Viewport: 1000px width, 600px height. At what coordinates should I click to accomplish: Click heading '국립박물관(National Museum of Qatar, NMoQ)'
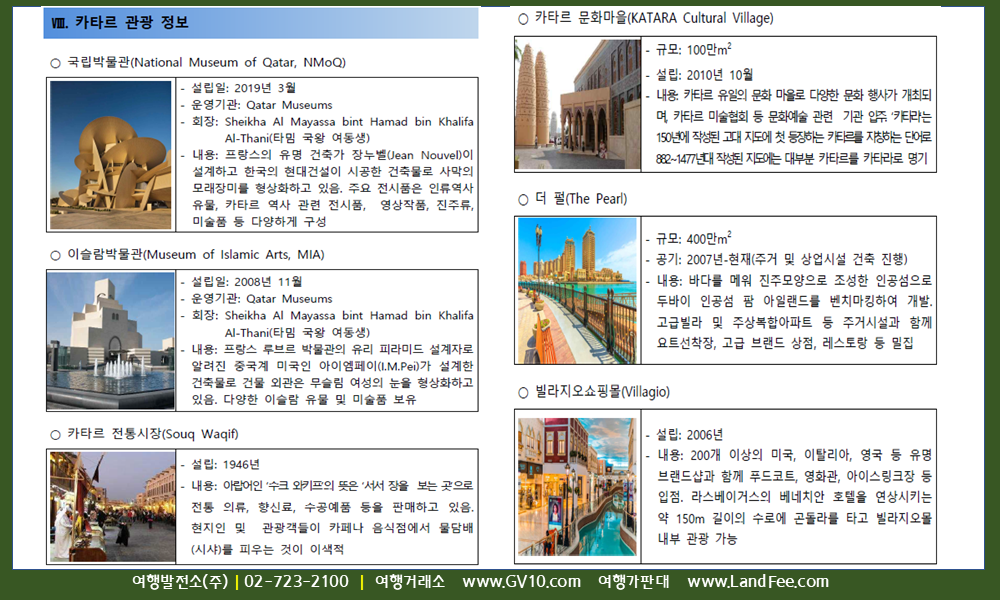pos(207,62)
